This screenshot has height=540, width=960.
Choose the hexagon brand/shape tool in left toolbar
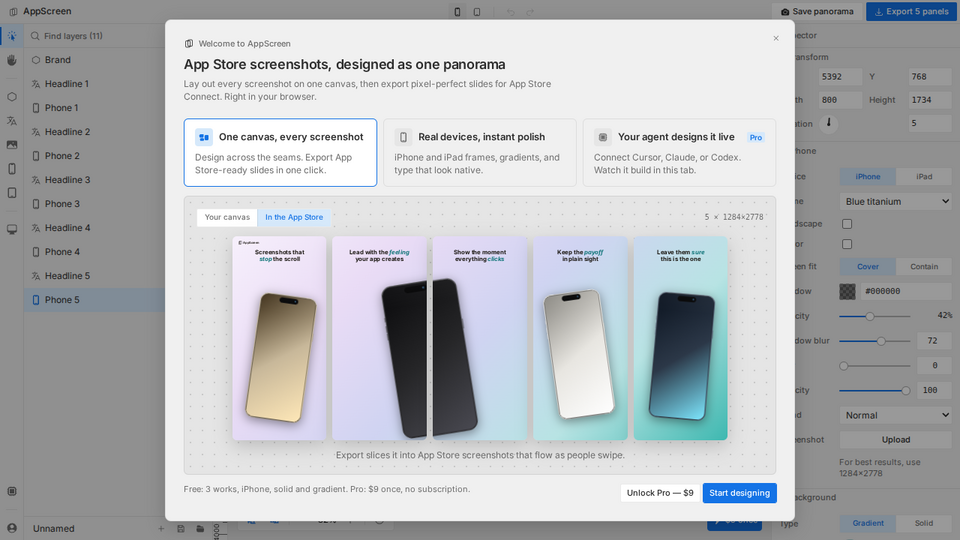12,97
